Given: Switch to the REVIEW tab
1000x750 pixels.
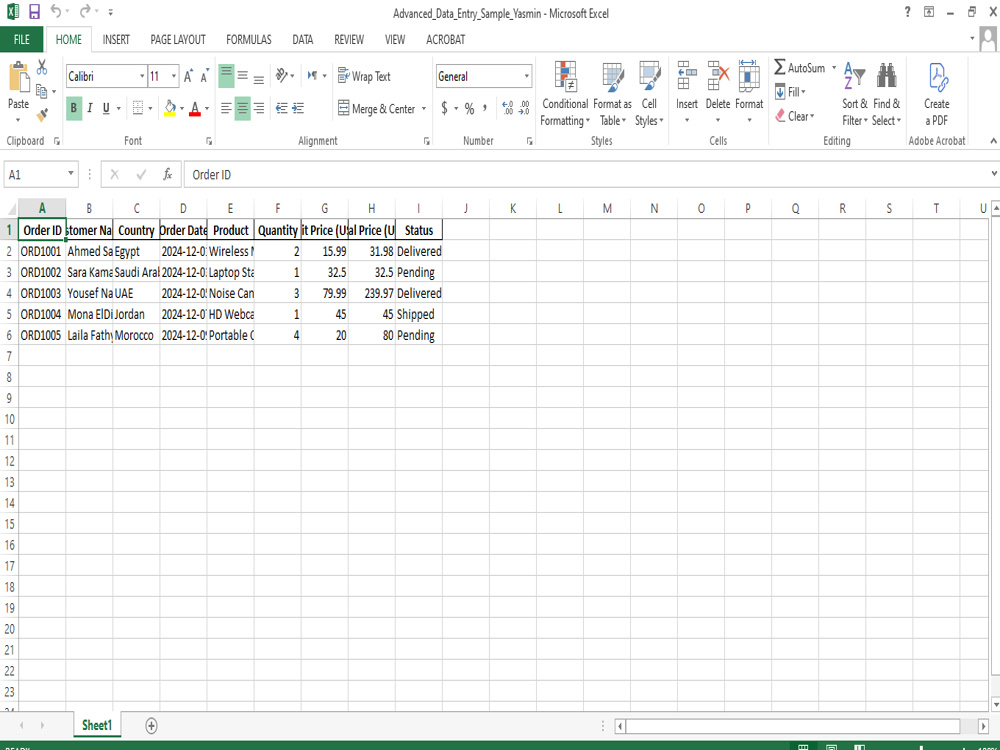Looking at the screenshot, I should tap(349, 40).
